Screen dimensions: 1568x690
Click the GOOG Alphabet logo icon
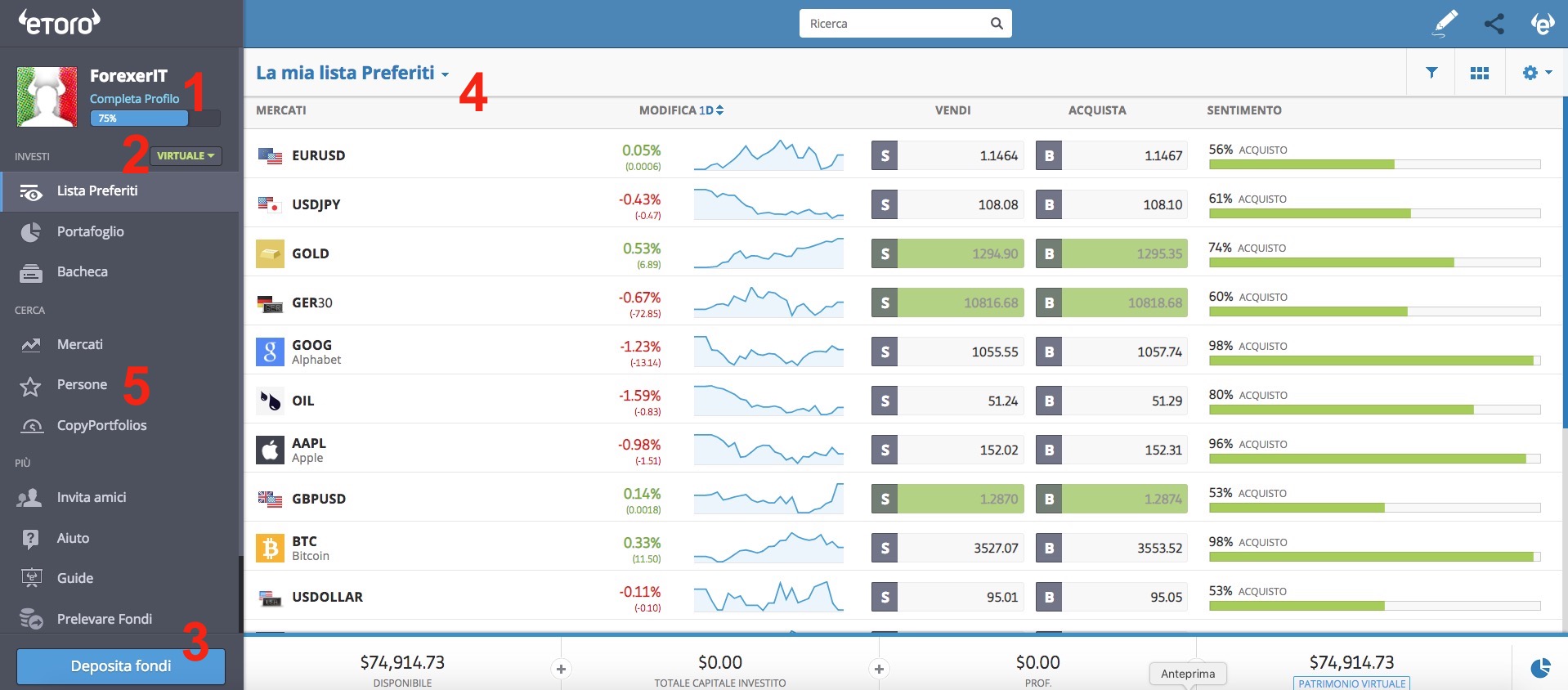coord(270,352)
